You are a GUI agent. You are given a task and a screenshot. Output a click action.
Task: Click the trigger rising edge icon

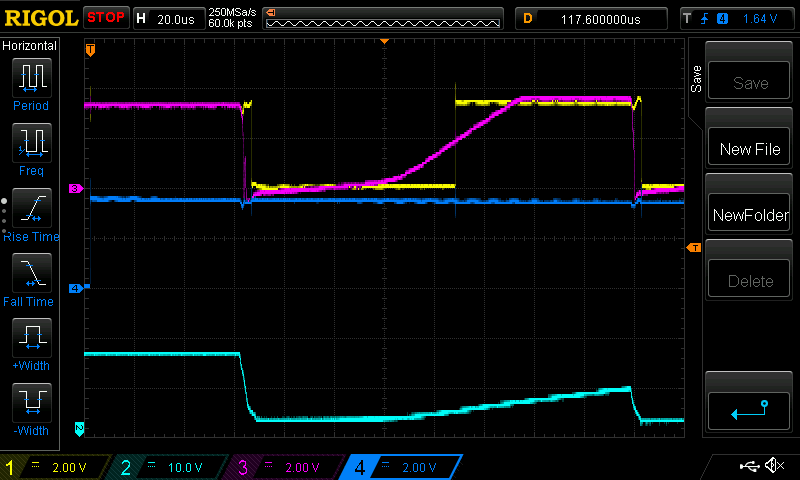coord(705,19)
